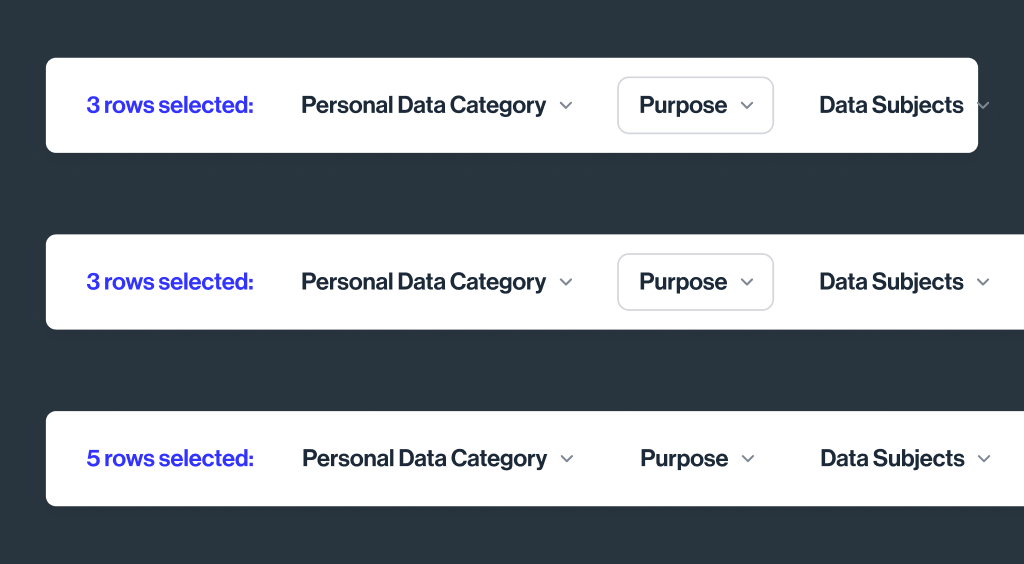Open Personal Data Category dropdown in top bar
Image resolution: width=1024 pixels, height=564 pixels.
[x=423, y=105]
